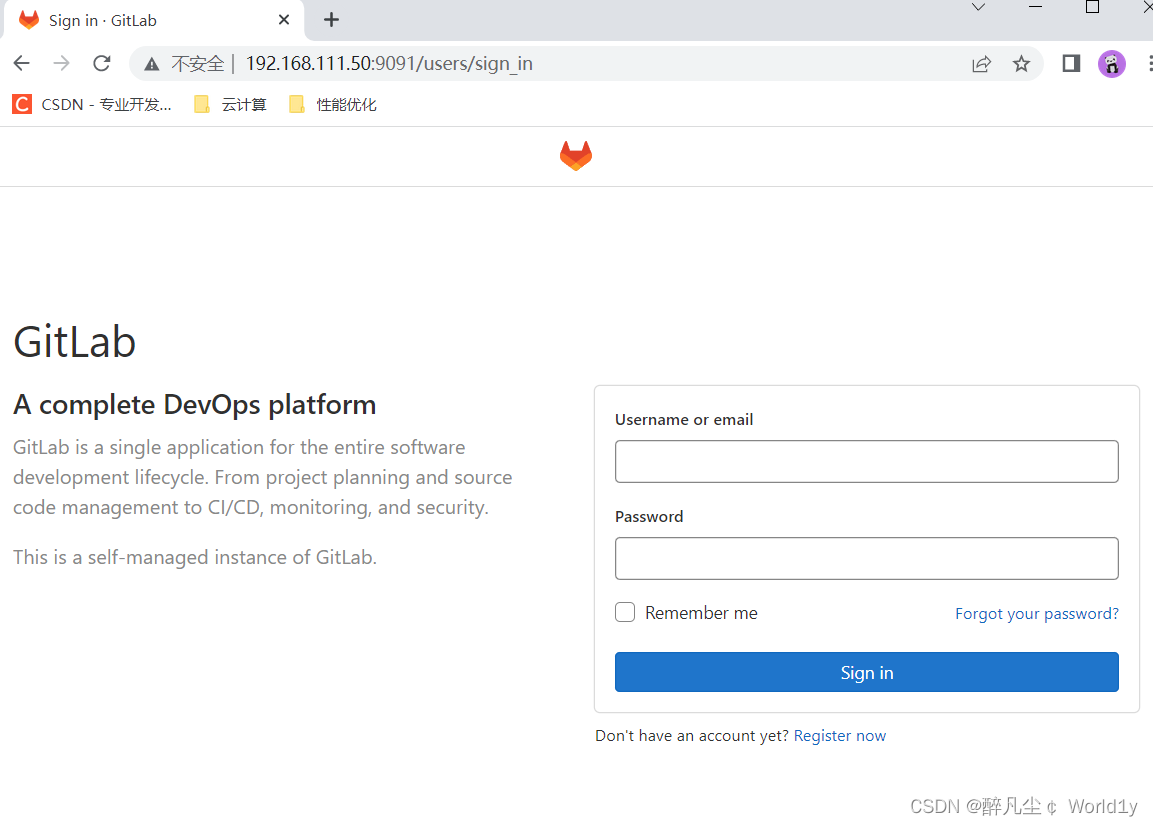Share this page via share icon
The height and width of the screenshot is (826, 1153).
pos(982,64)
